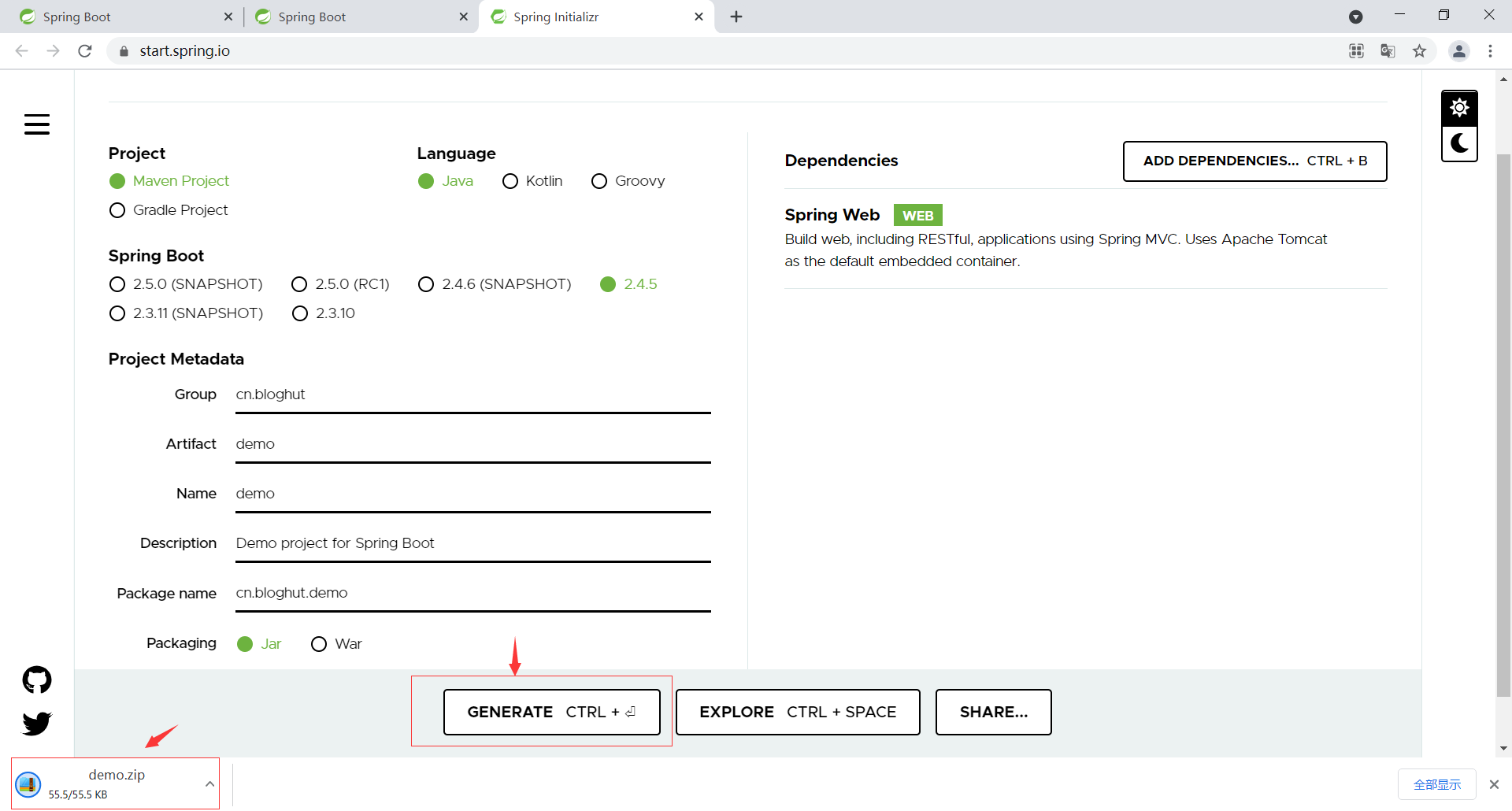Open the GitHub link icon
The height and width of the screenshot is (811, 1512).
click(37, 680)
